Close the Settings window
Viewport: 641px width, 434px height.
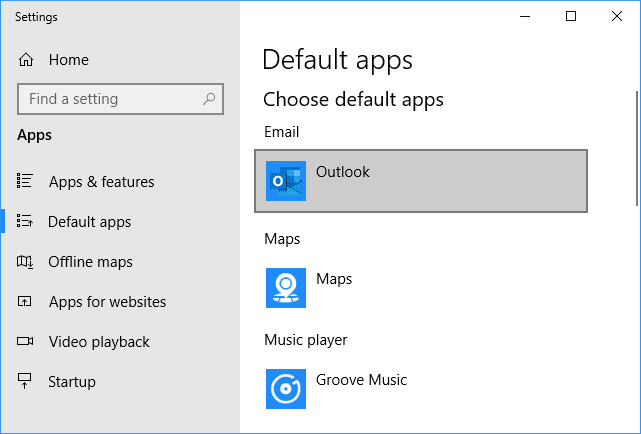[617, 16]
